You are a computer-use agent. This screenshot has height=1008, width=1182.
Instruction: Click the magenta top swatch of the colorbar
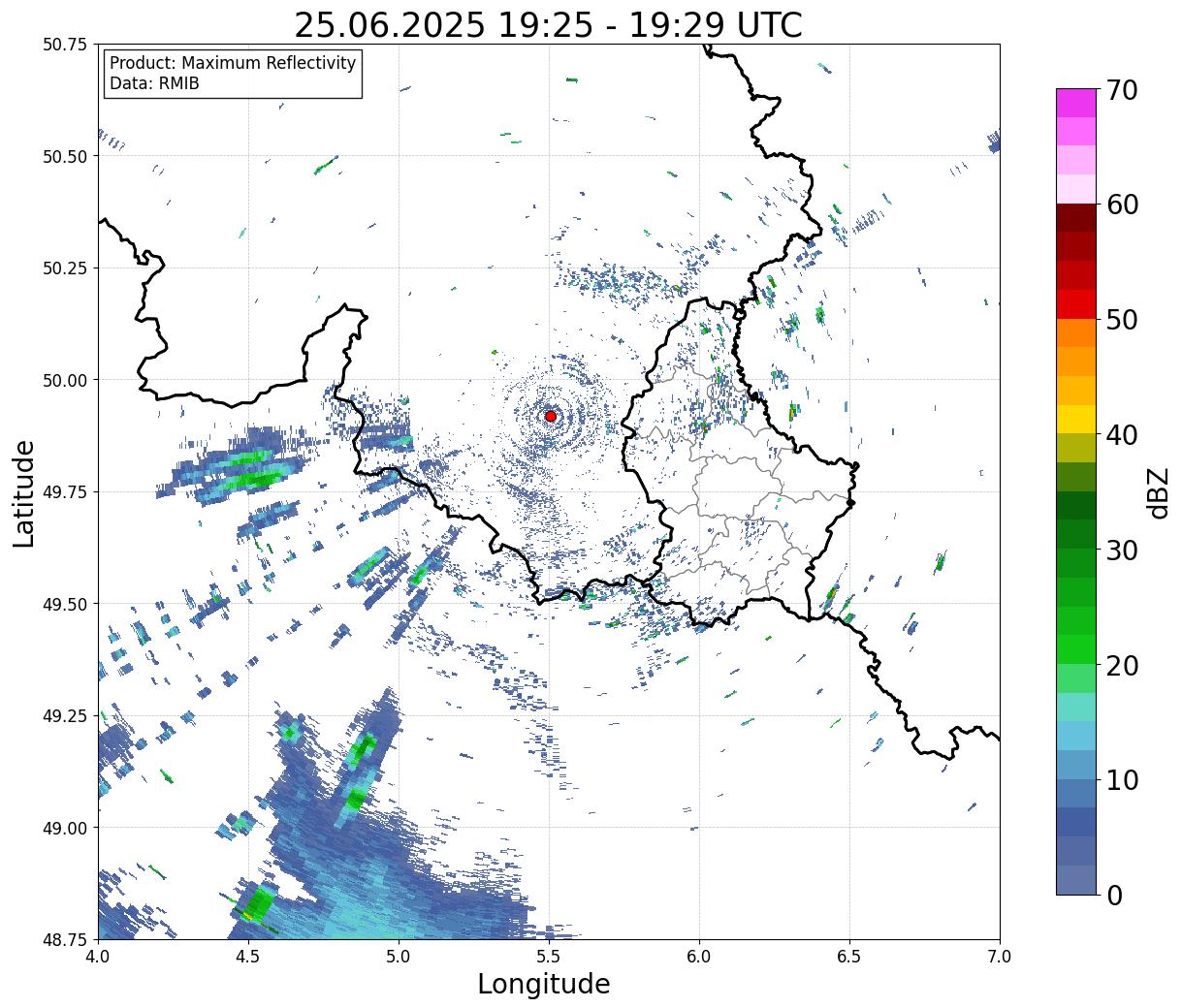(1076, 103)
